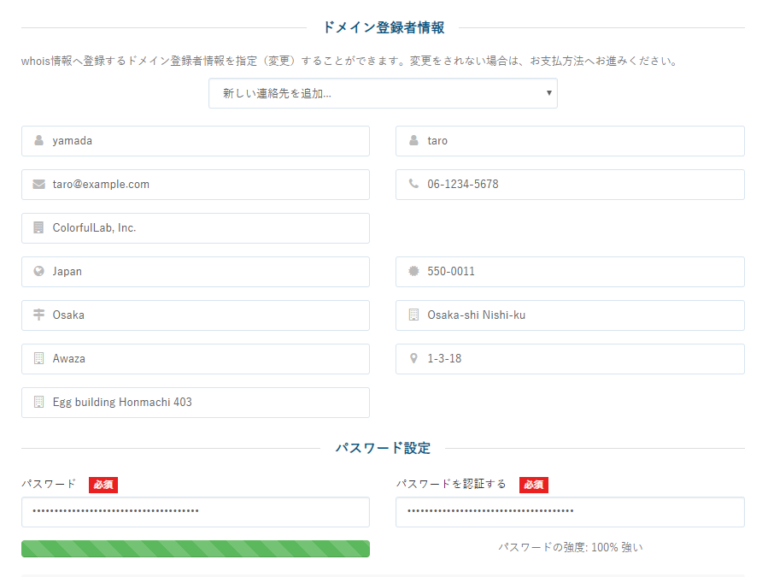Open the 新しい連絡先を追加 dropdown

click(x=382, y=94)
